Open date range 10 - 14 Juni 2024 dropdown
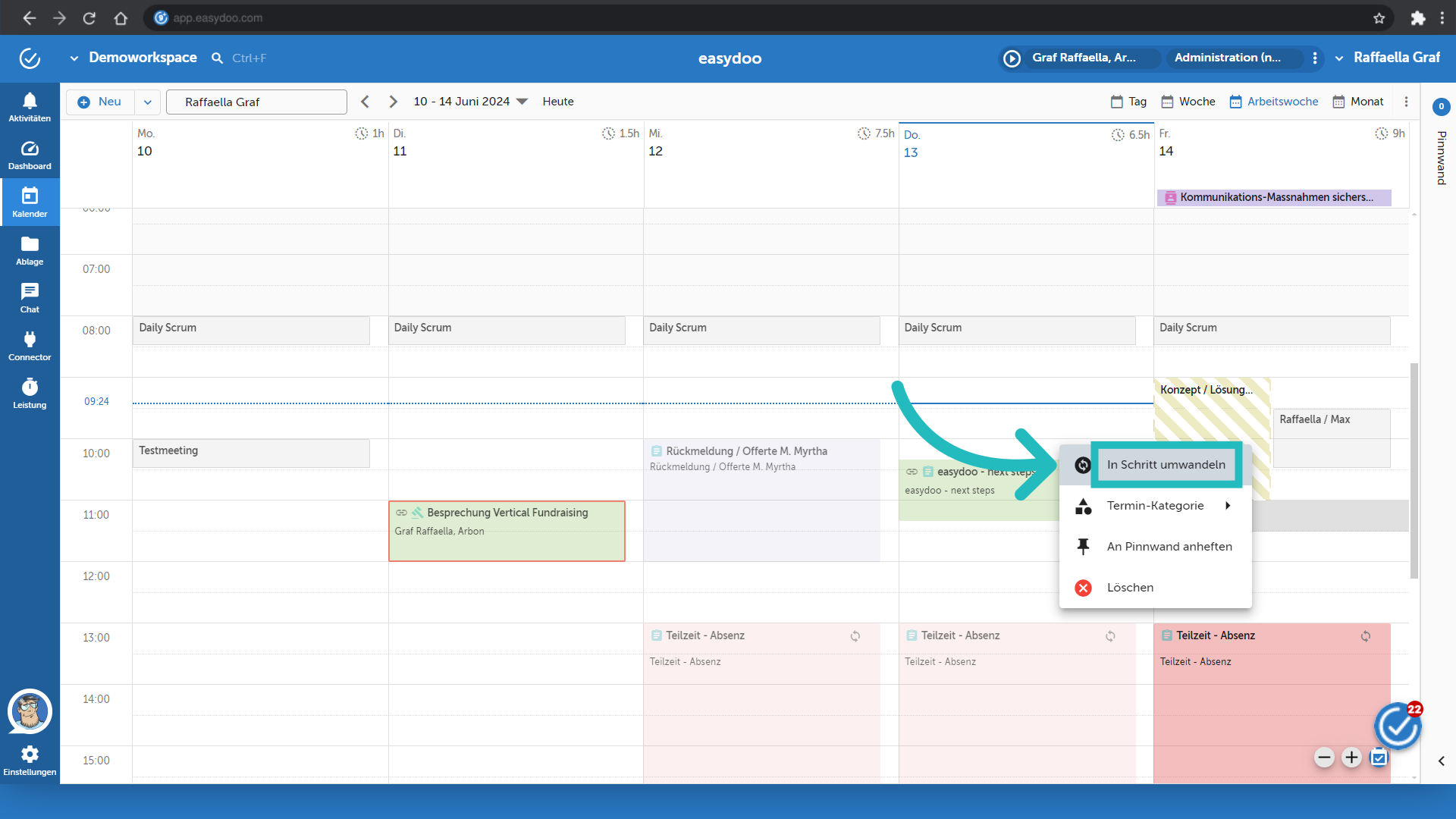The image size is (1456, 819). [470, 102]
